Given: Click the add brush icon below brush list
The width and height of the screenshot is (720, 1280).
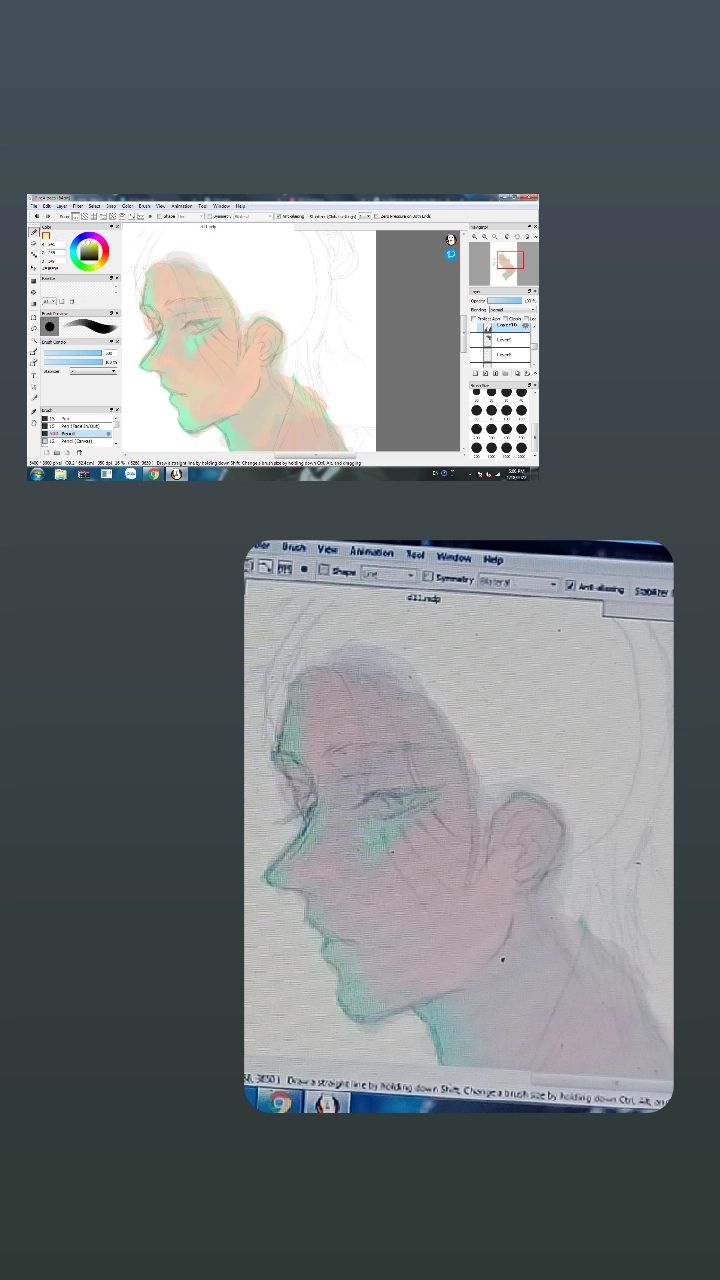Looking at the screenshot, I should tap(46, 452).
